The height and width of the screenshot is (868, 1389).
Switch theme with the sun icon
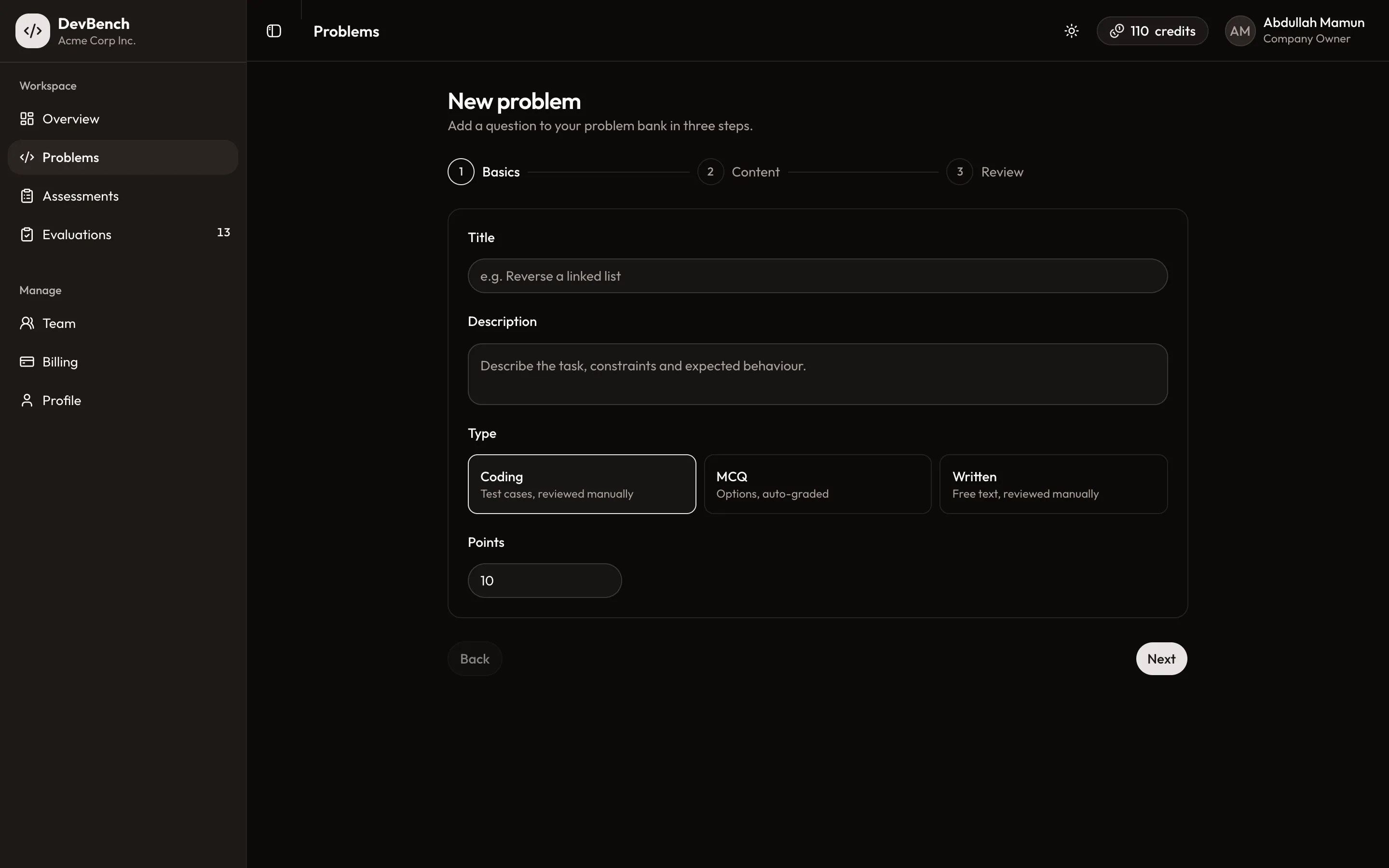pos(1071,31)
